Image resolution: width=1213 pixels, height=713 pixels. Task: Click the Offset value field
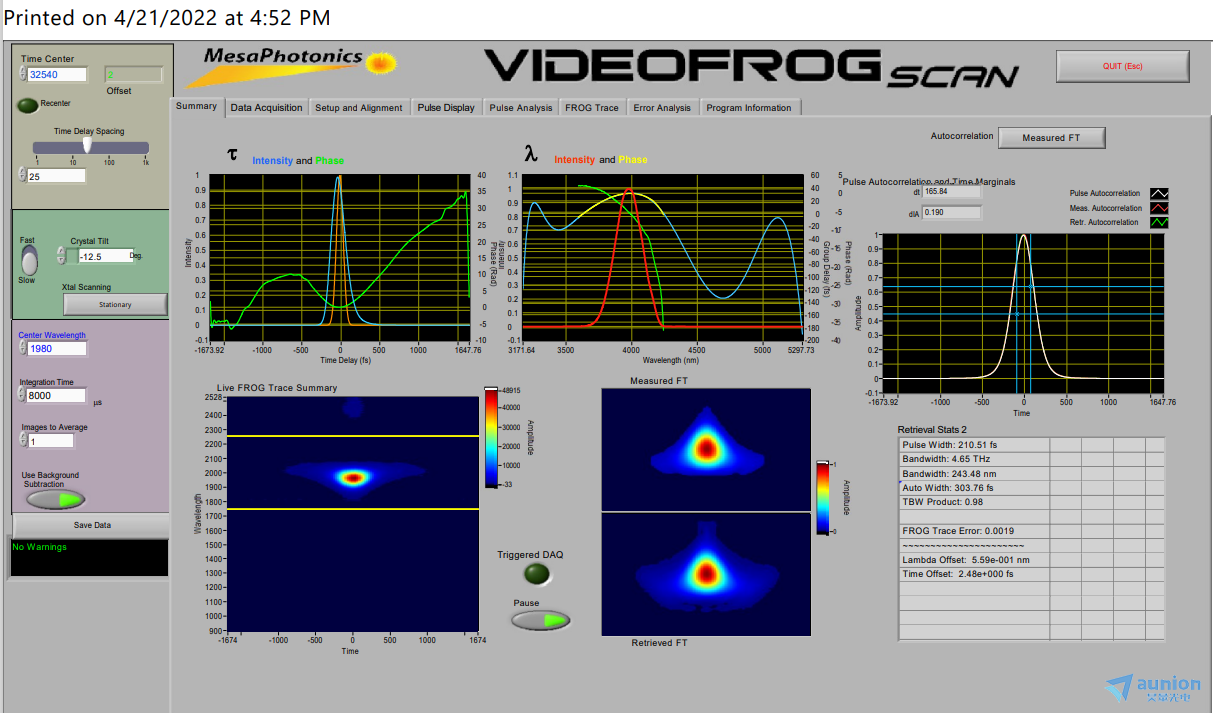[x=133, y=74]
